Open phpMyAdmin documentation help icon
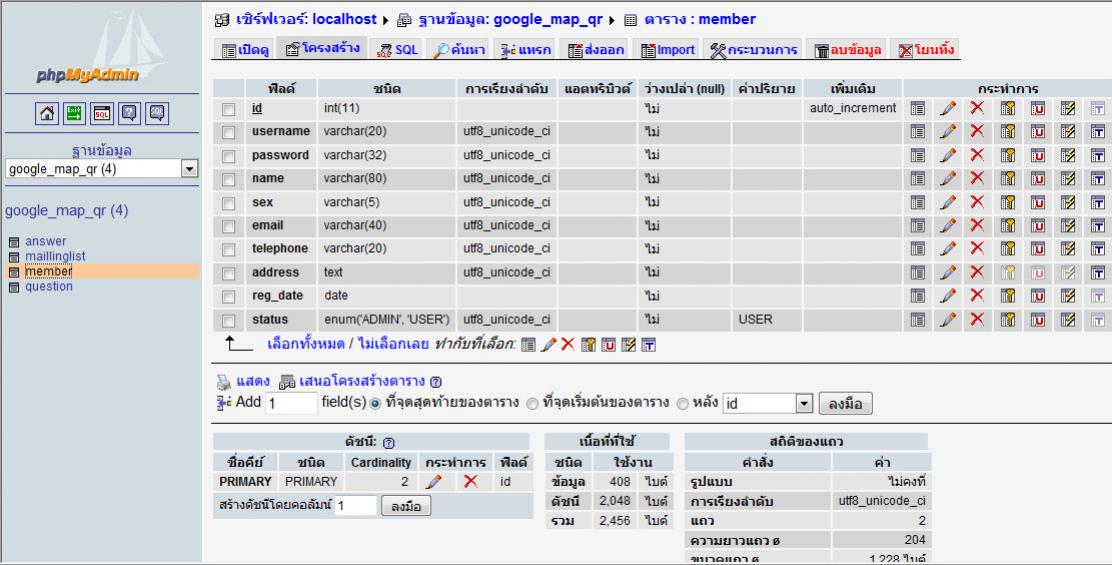 (x=130, y=113)
